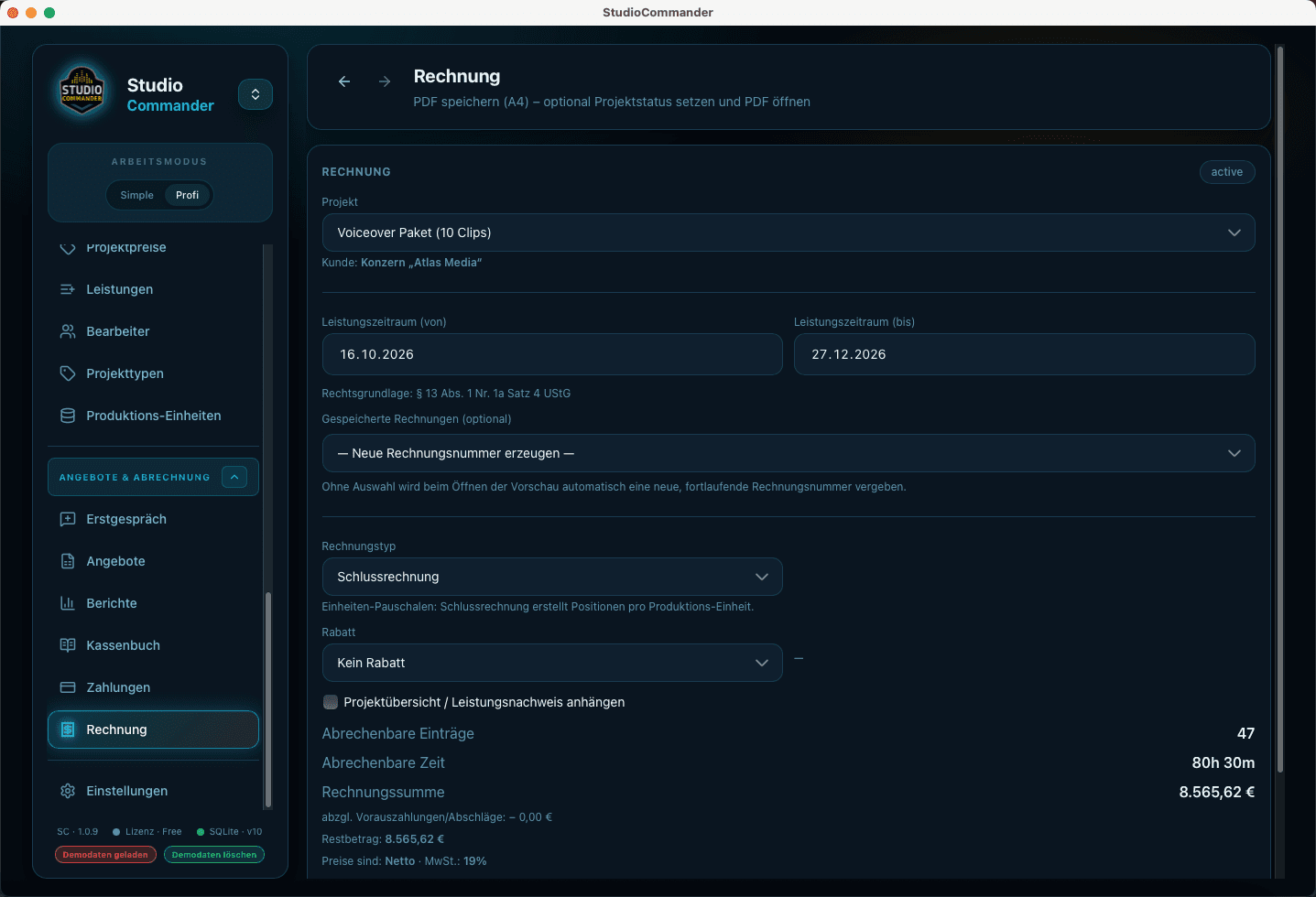Select the Erstgespräch item
This screenshot has height=897, width=1316.
point(125,519)
